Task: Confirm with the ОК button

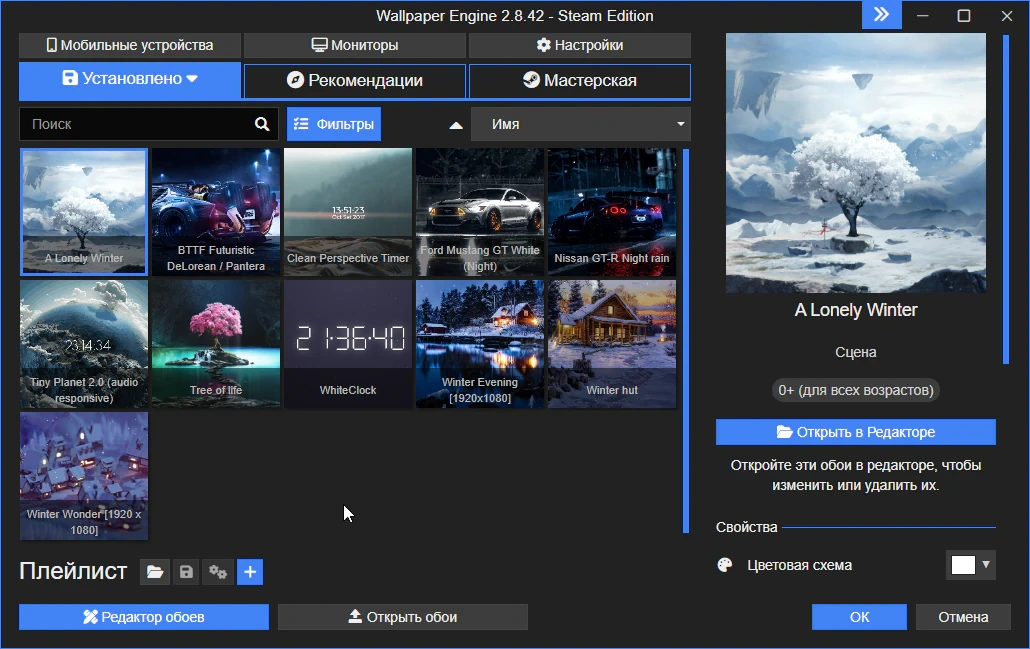Action: tap(859, 617)
